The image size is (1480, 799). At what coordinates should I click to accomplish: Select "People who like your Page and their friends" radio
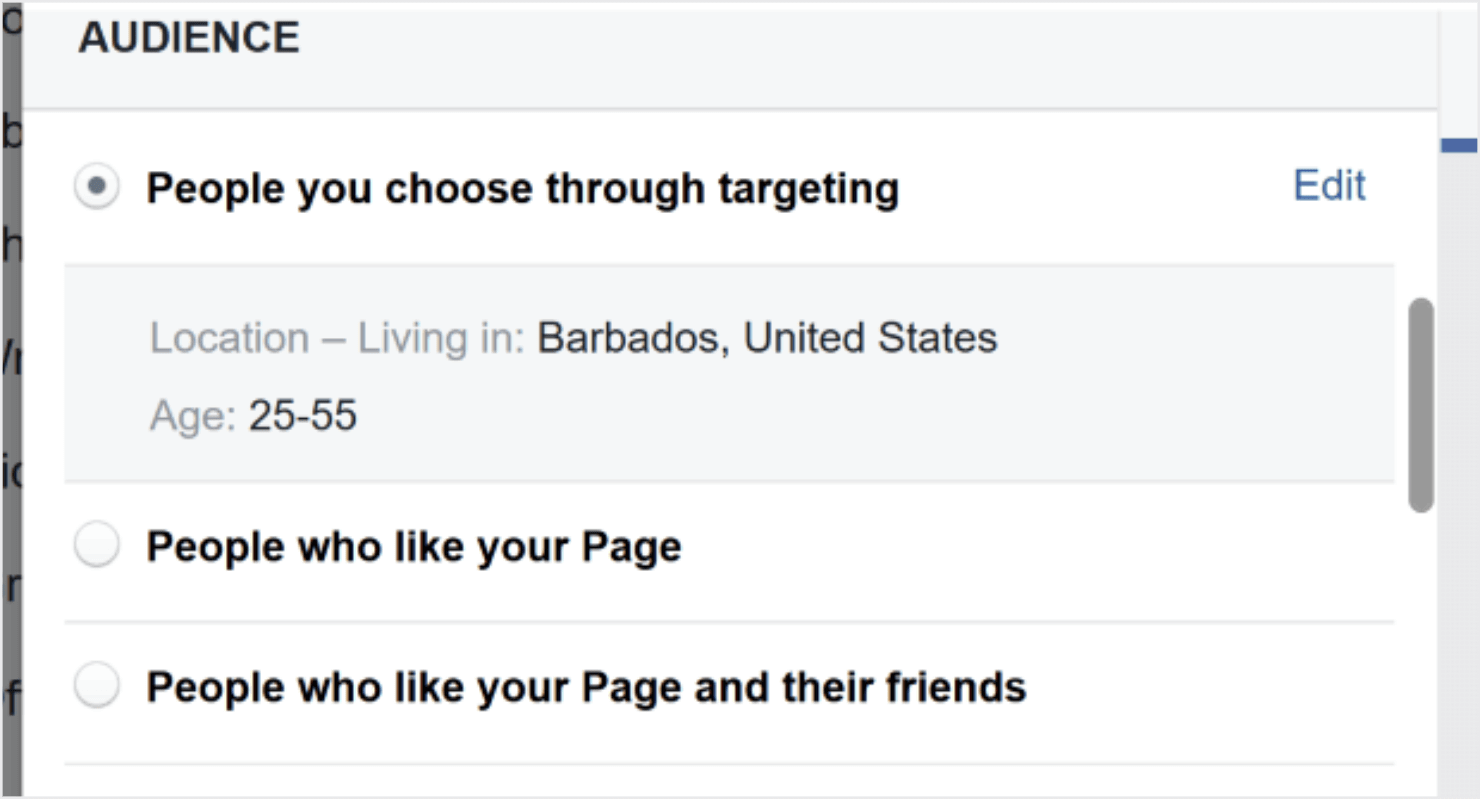click(97, 686)
